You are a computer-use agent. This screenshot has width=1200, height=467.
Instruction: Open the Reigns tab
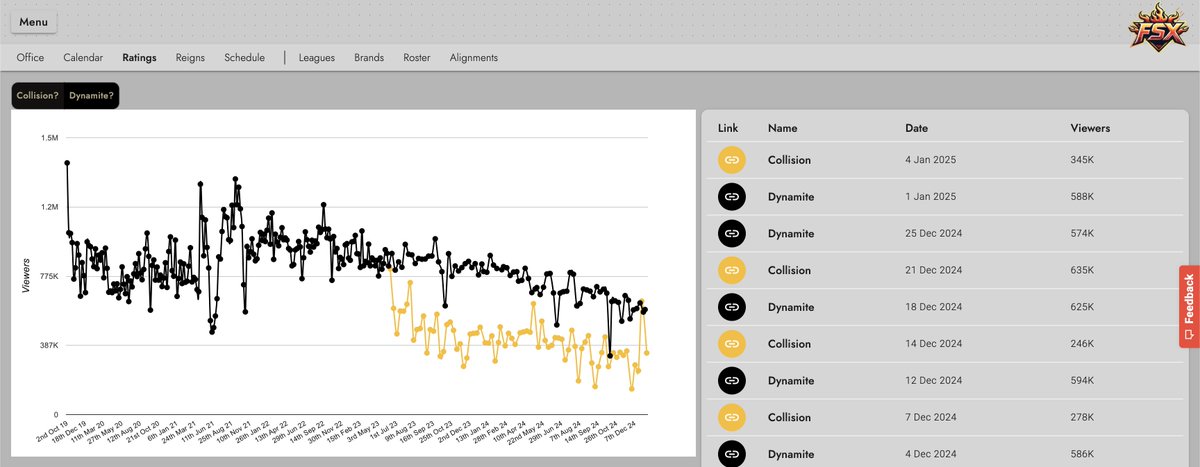coord(190,58)
